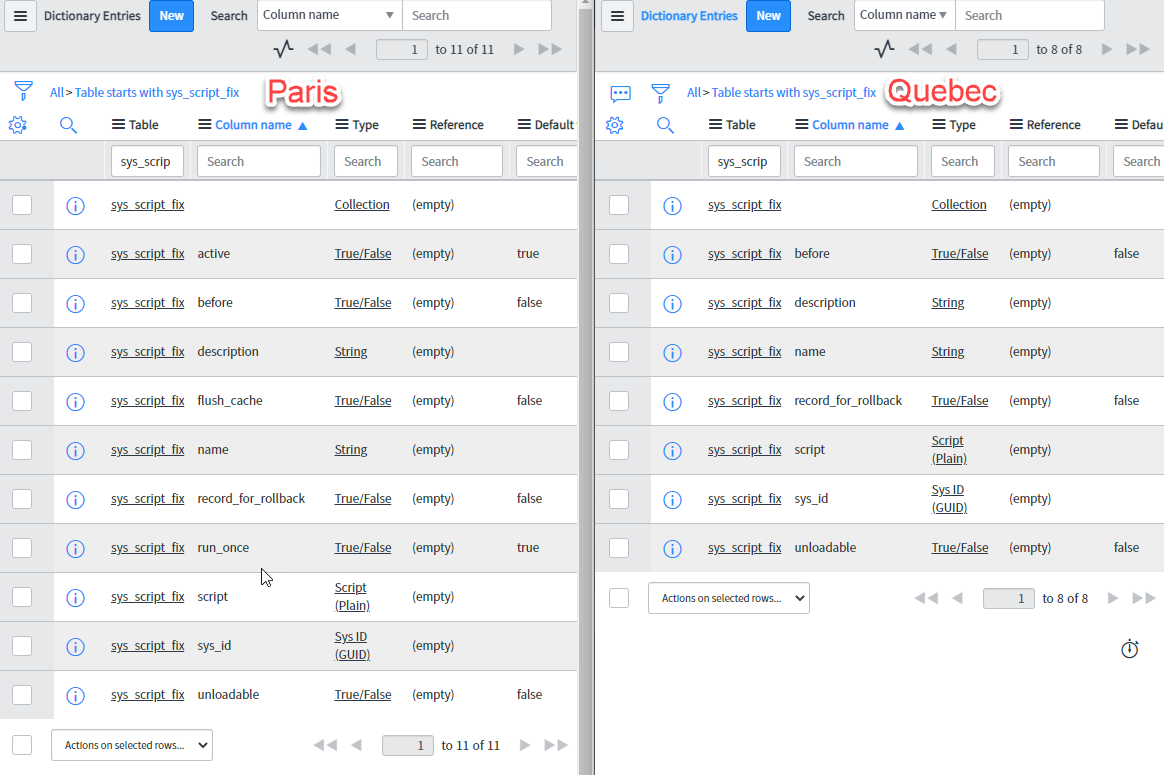Select checkbox for Paris description row
The image size is (1164, 775).
tap(22, 352)
